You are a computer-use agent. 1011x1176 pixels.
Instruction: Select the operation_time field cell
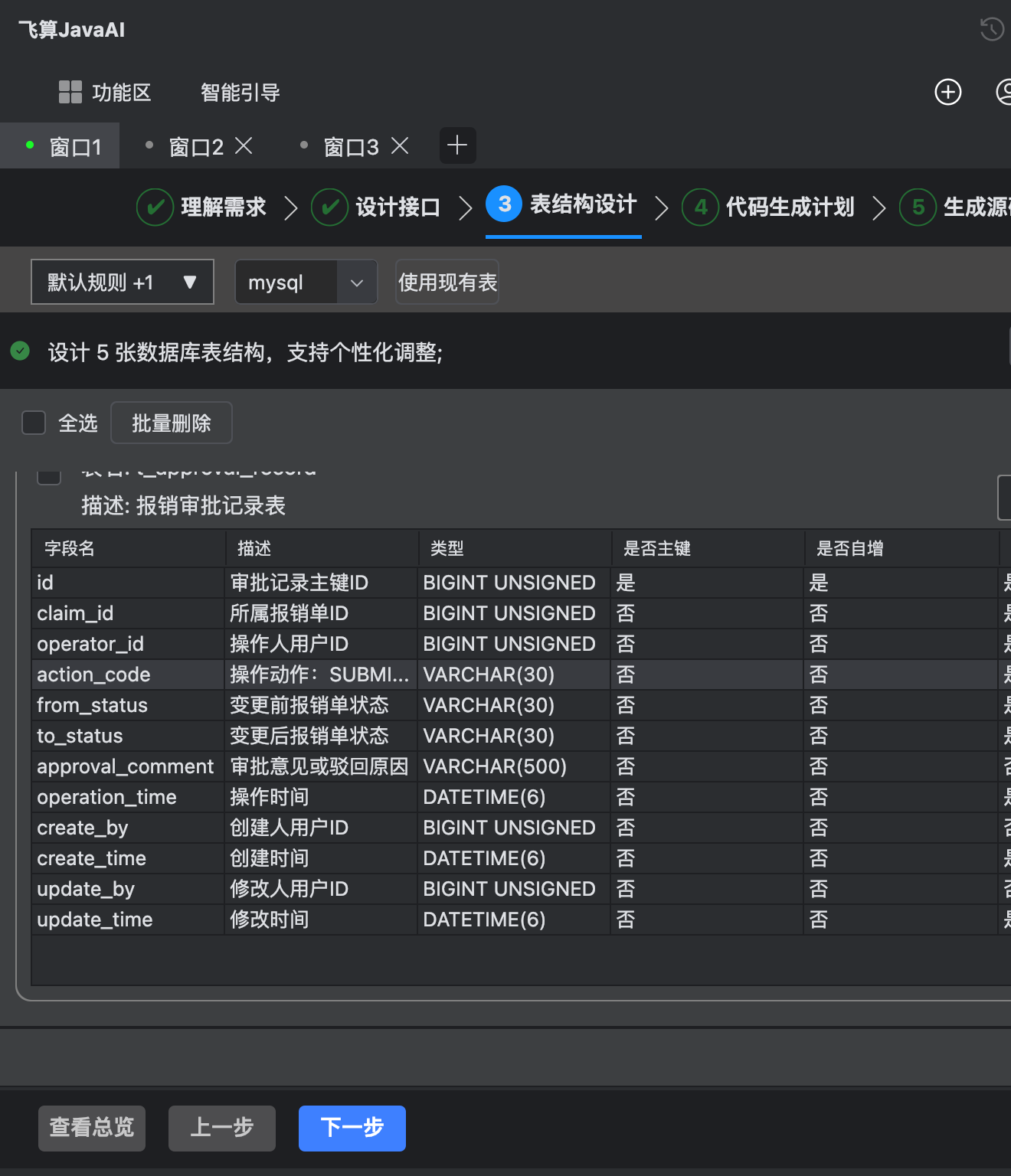[x=128, y=797]
